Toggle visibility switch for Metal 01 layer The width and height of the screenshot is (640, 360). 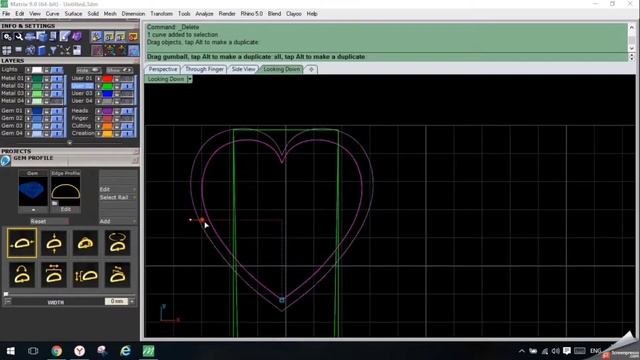(x=57, y=78)
